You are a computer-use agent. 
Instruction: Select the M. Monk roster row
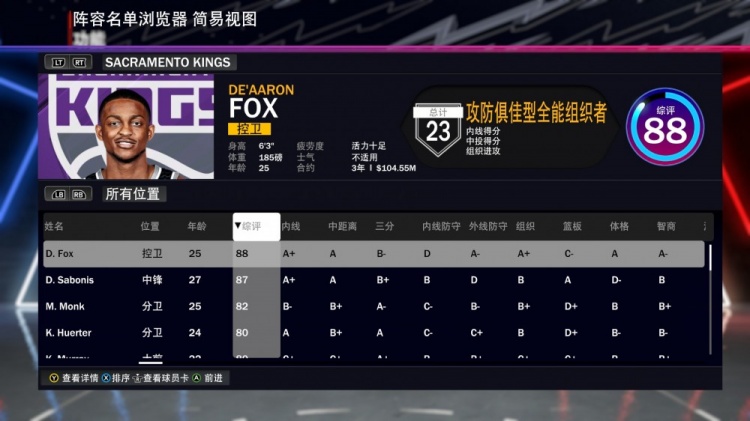pos(374,306)
